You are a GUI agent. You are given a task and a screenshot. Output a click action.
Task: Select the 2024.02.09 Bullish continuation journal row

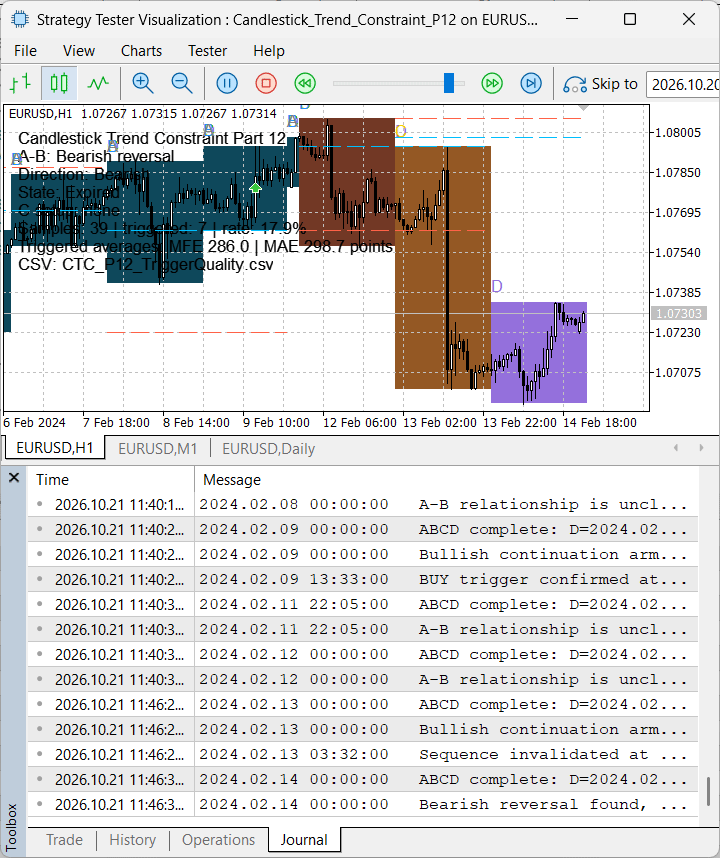(363, 554)
